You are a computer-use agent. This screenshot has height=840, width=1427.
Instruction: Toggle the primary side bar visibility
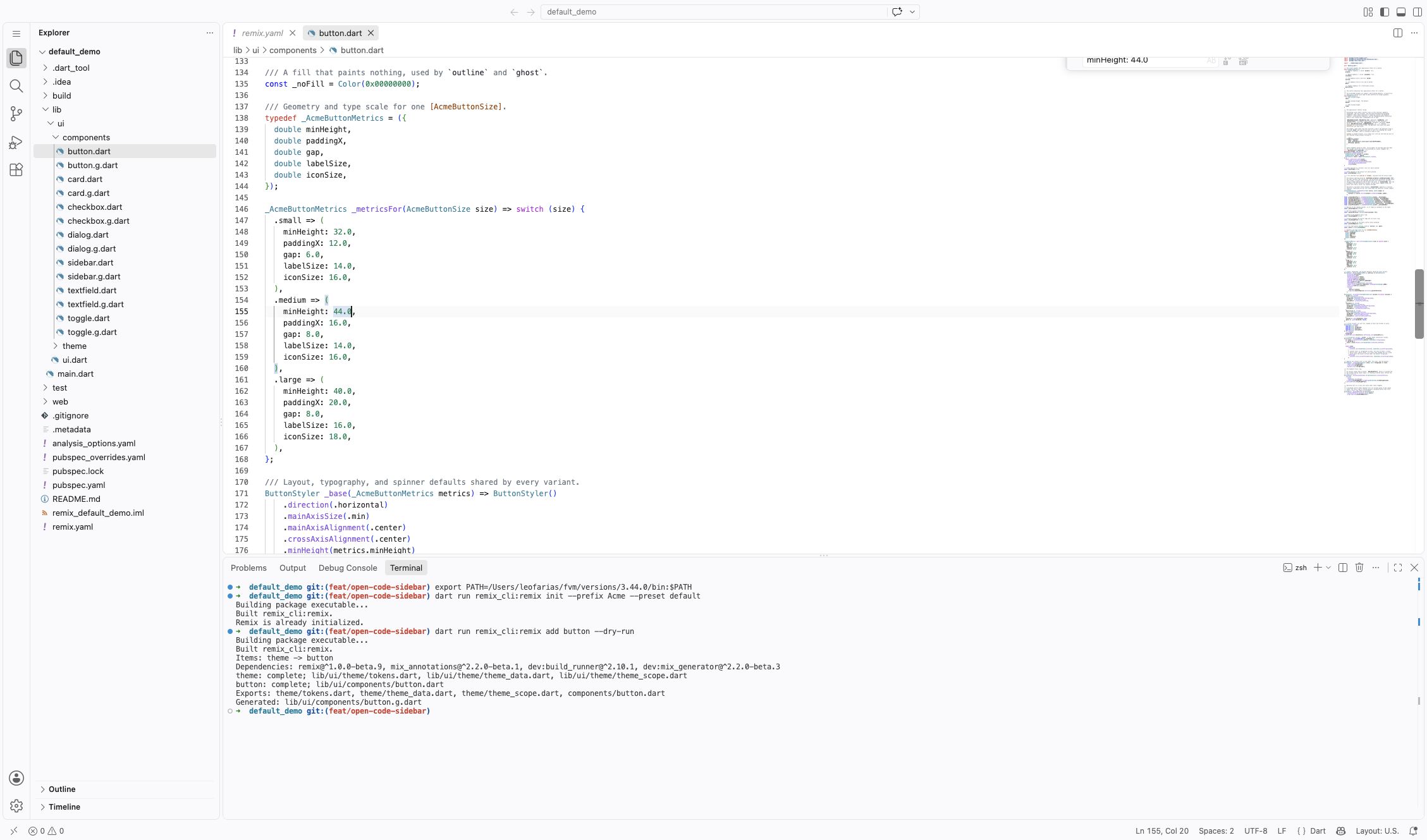point(1385,12)
